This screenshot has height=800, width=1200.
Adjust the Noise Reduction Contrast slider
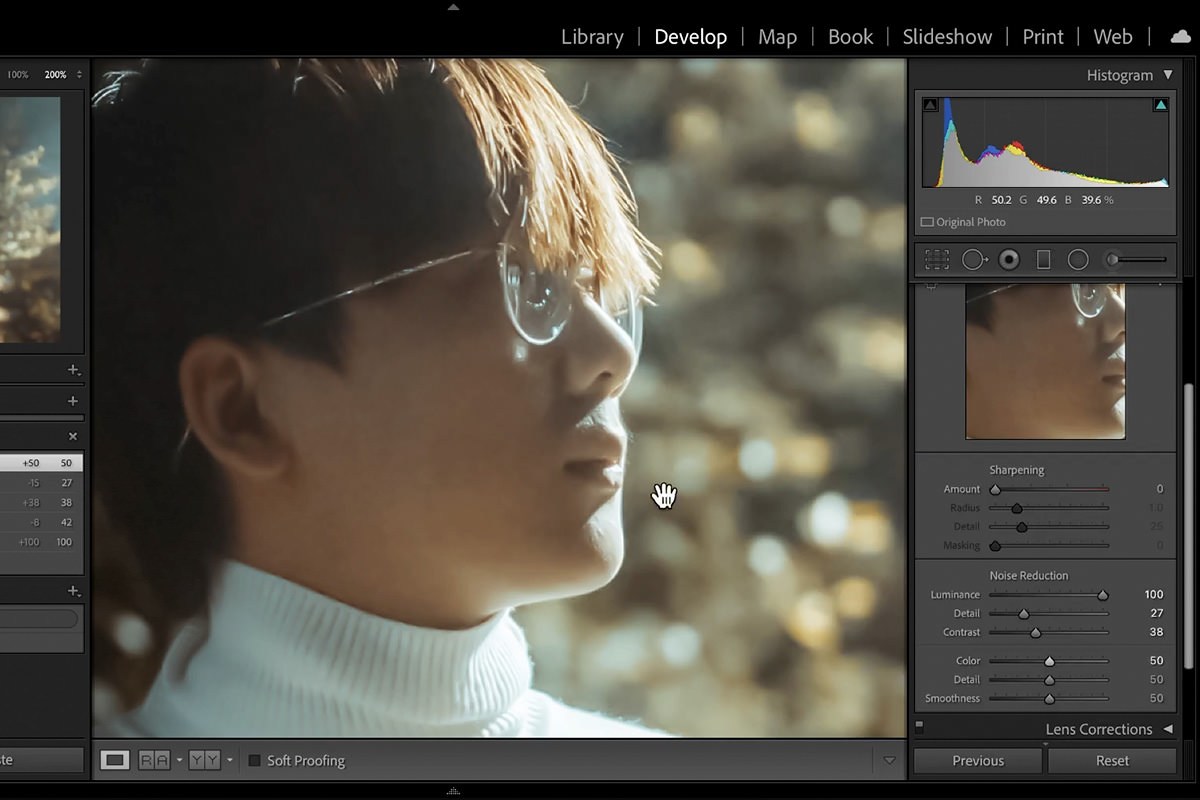1036,633
